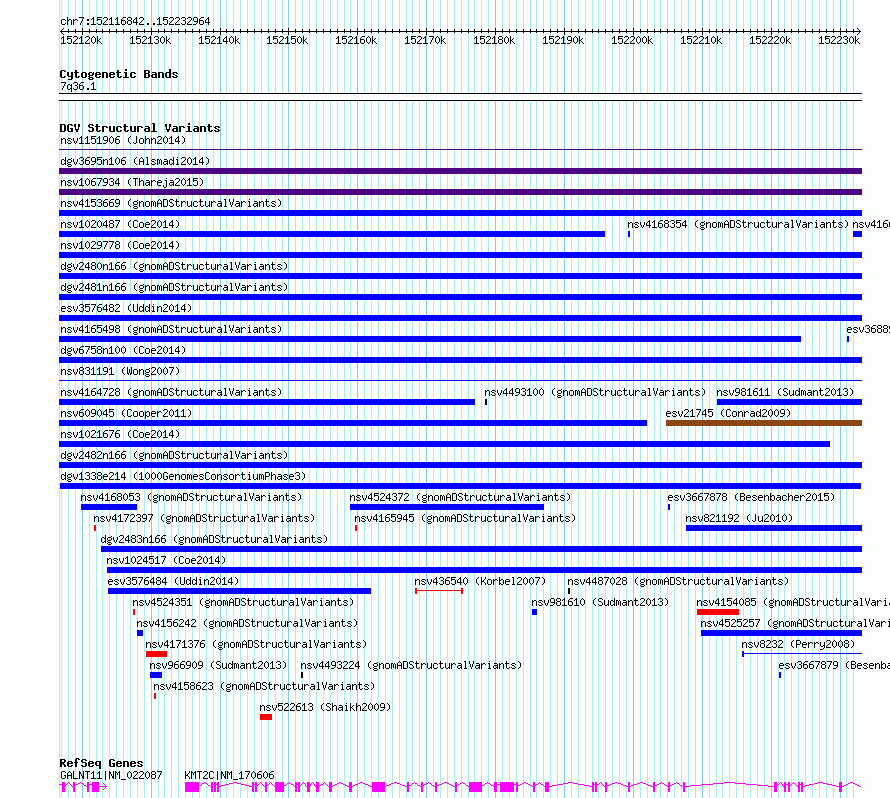Viewport: 890px width, 798px height.
Task: Select the nsv522613 (Shaikh2009) label
Action: click(325, 707)
